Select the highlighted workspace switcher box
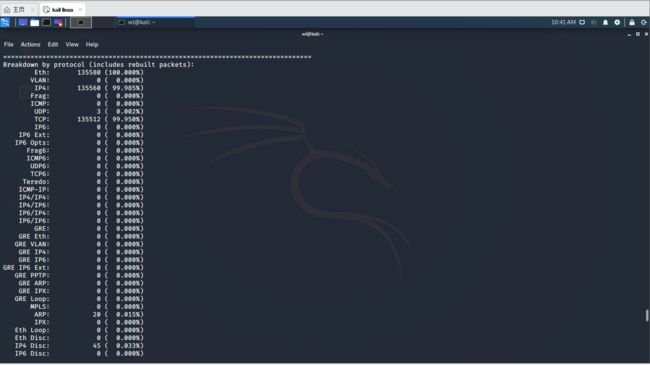This screenshot has height=365, width=650. [x=81, y=22]
